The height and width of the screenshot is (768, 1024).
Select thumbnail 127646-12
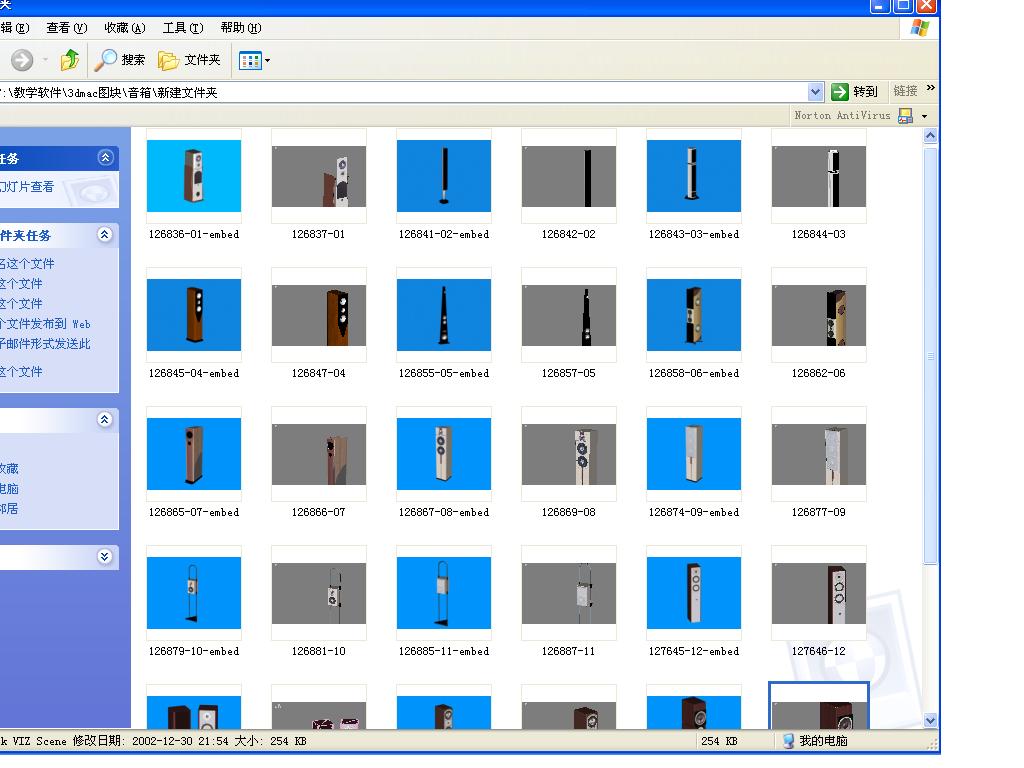coord(819,593)
